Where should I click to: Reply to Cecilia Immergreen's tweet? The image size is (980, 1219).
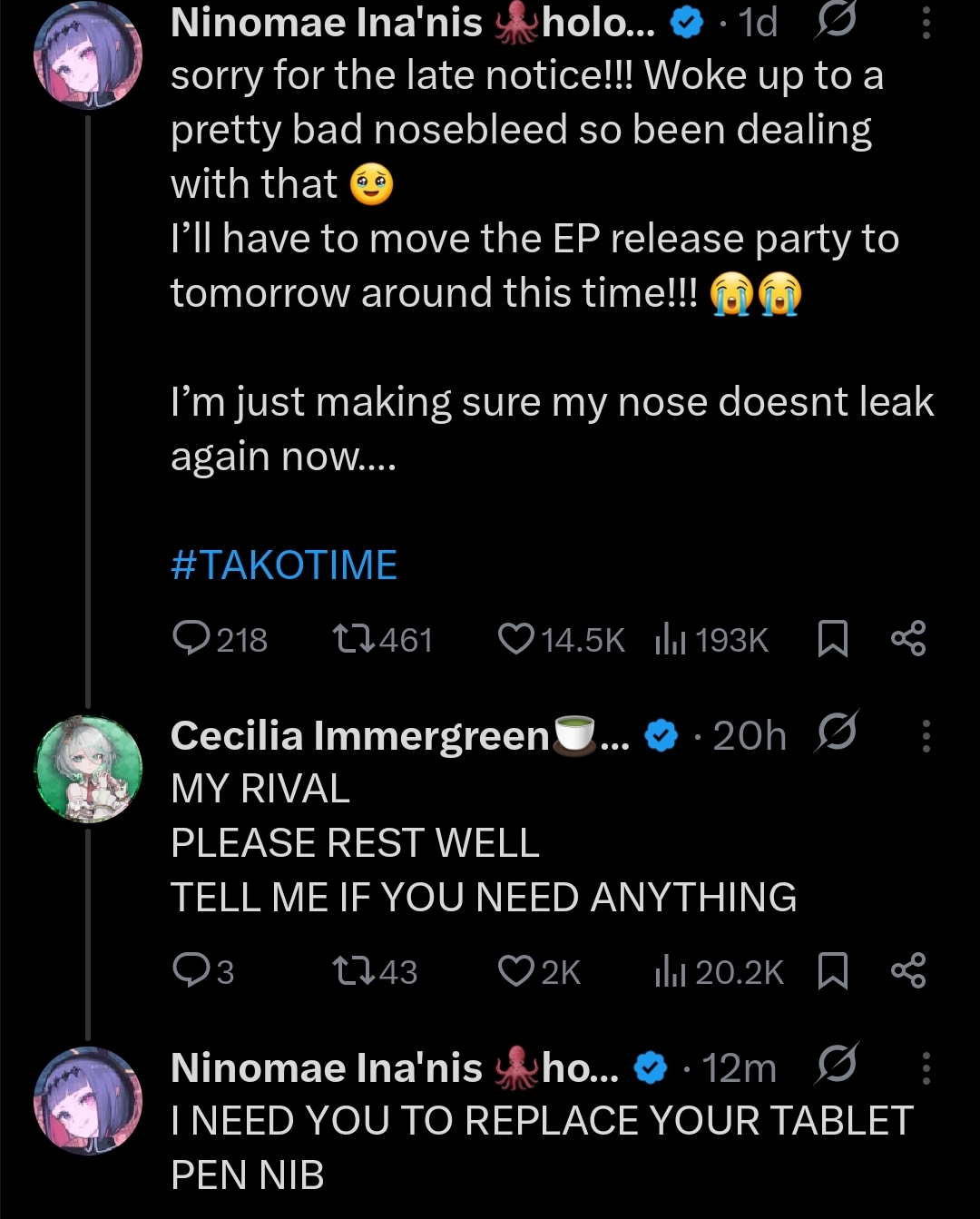[191, 971]
